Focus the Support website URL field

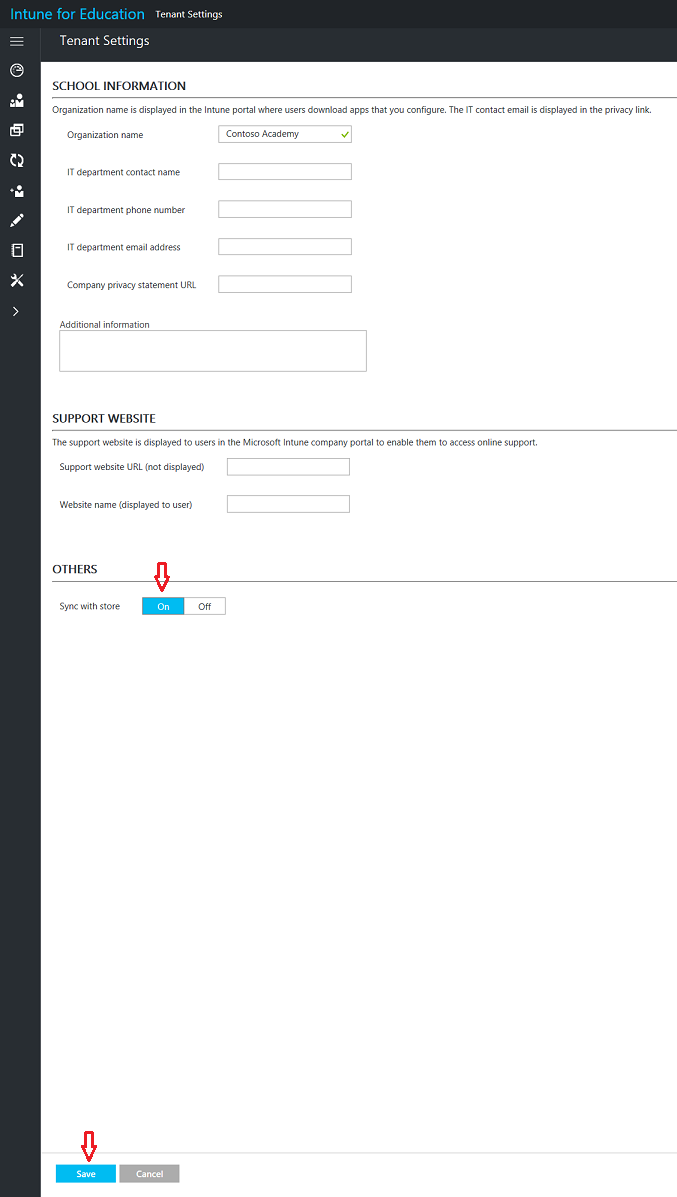pyautogui.click(x=289, y=466)
